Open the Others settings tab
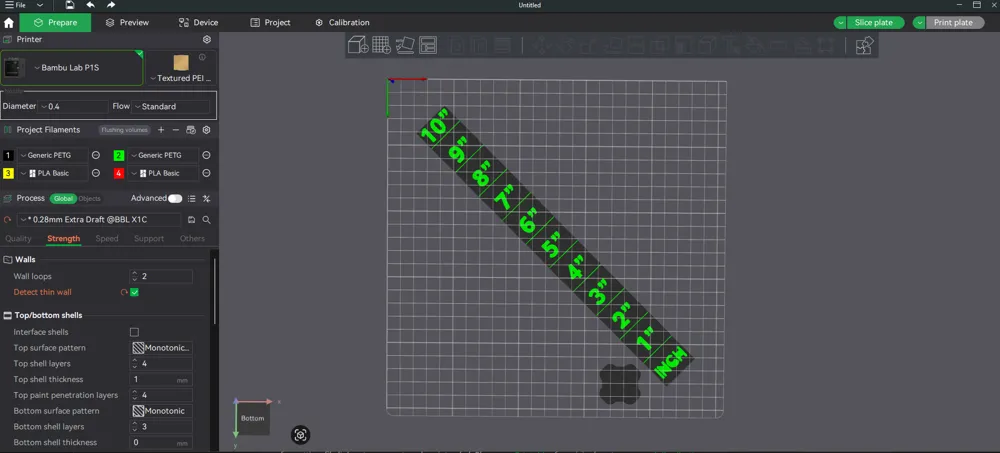 (x=192, y=239)
